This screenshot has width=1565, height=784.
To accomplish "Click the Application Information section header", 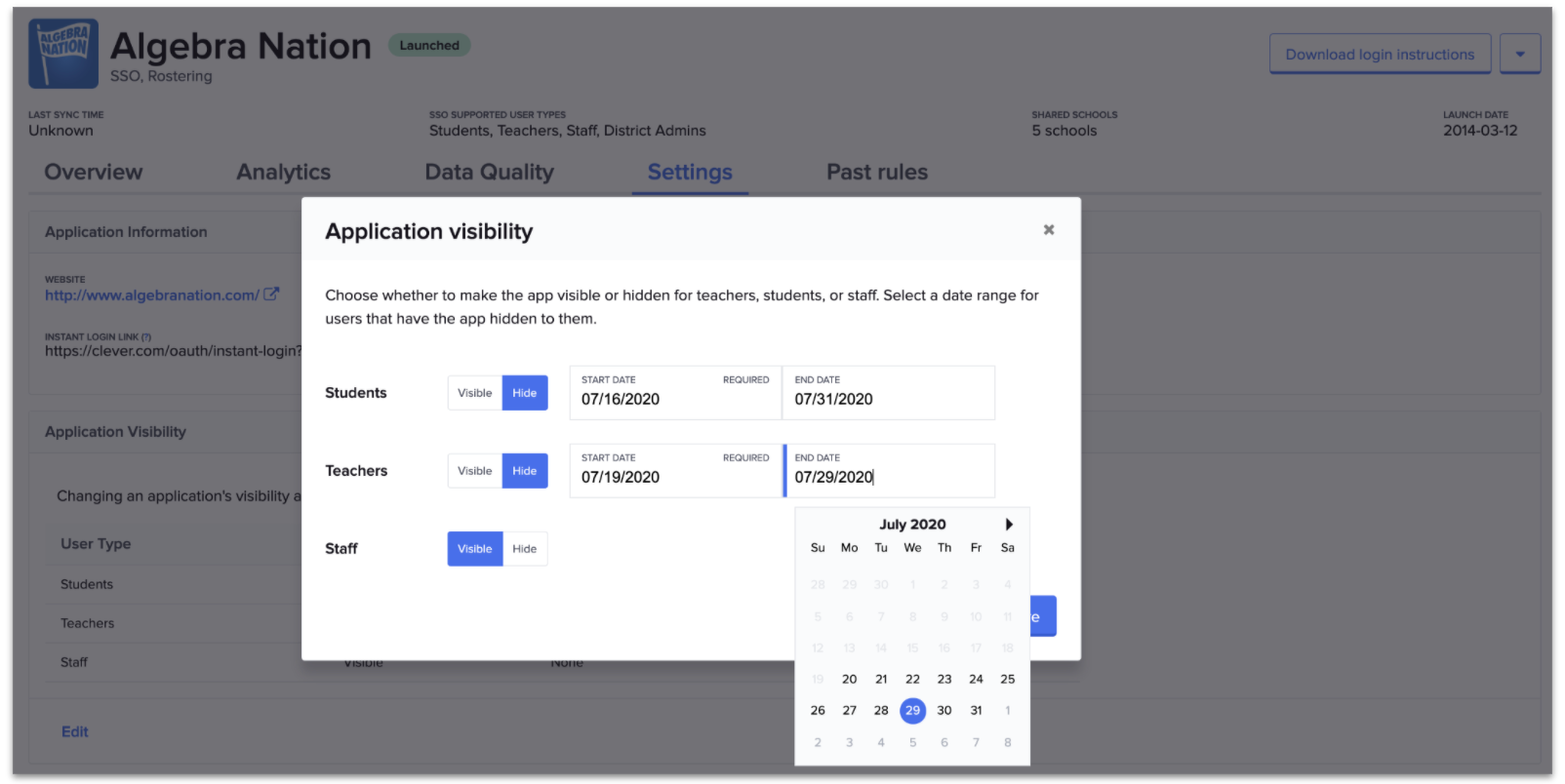I will click(x=126, y=232).
